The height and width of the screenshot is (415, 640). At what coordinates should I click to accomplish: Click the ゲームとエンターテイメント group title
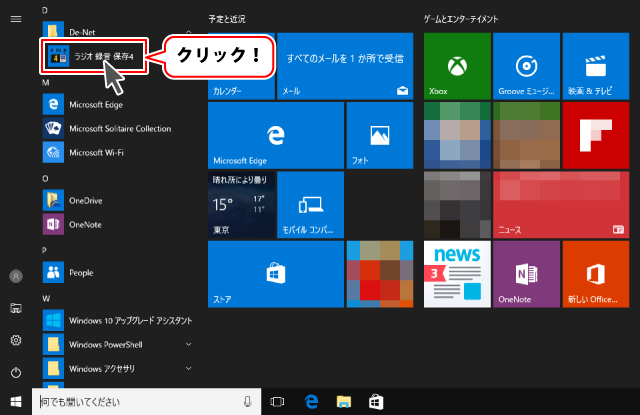tap(461, 19)
